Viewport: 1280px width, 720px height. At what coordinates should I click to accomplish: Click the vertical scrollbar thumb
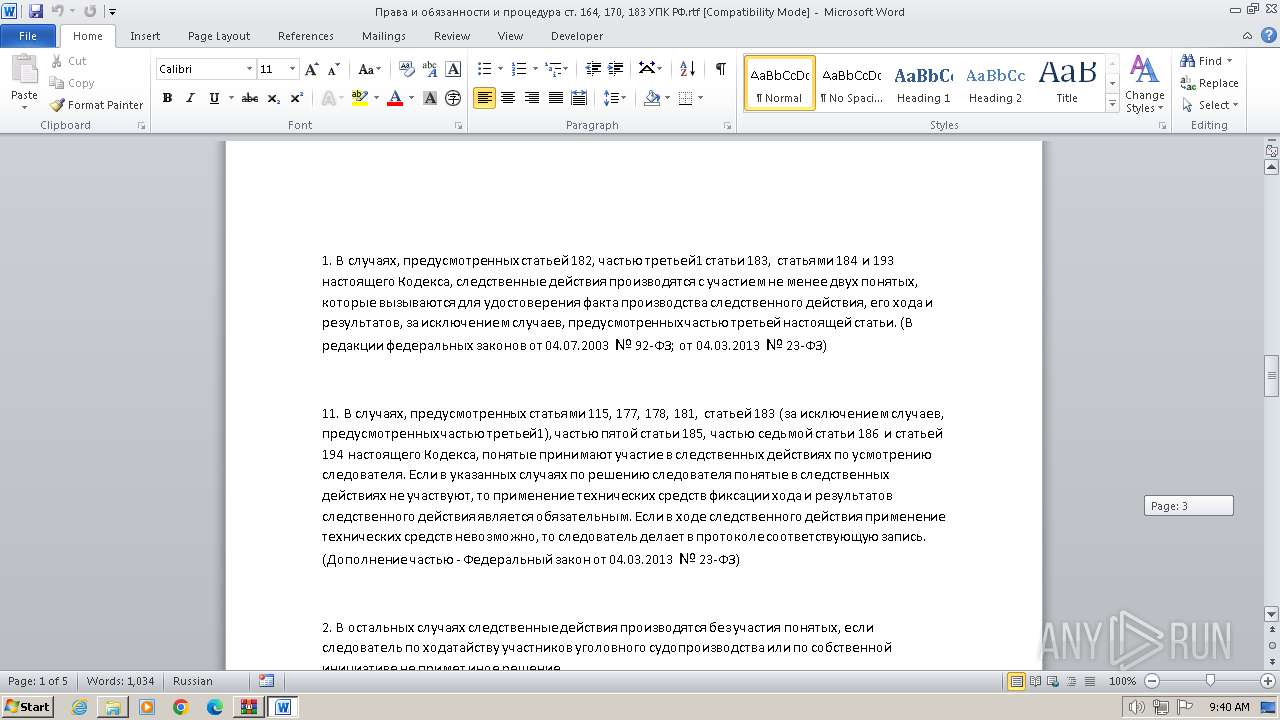(1272, 377)
